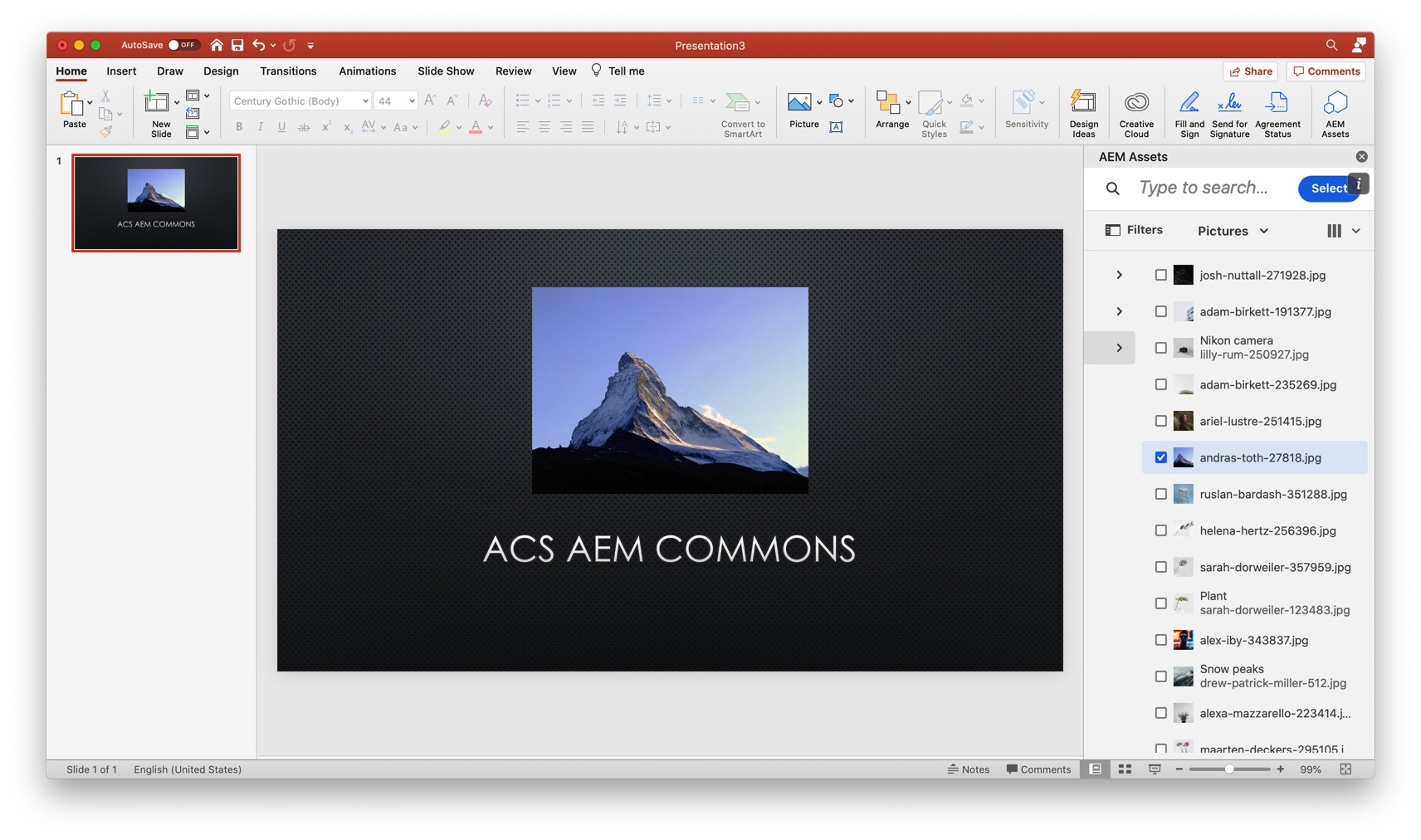1421x840 pixels.
Task: Open the Animations tab
Action: 367,71
